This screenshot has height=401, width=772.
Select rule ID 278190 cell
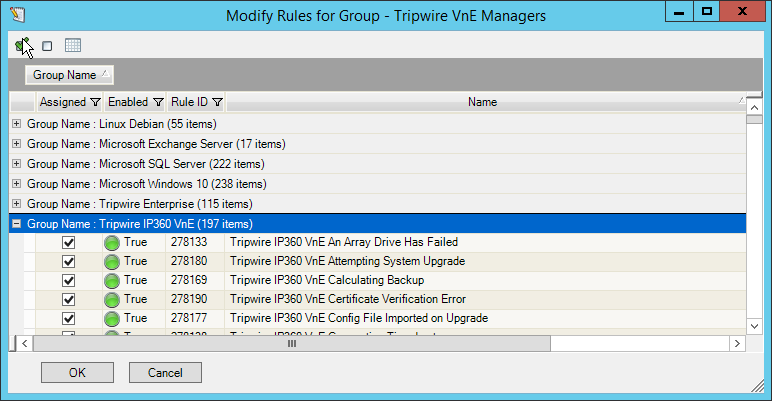(x=195, y=299)
